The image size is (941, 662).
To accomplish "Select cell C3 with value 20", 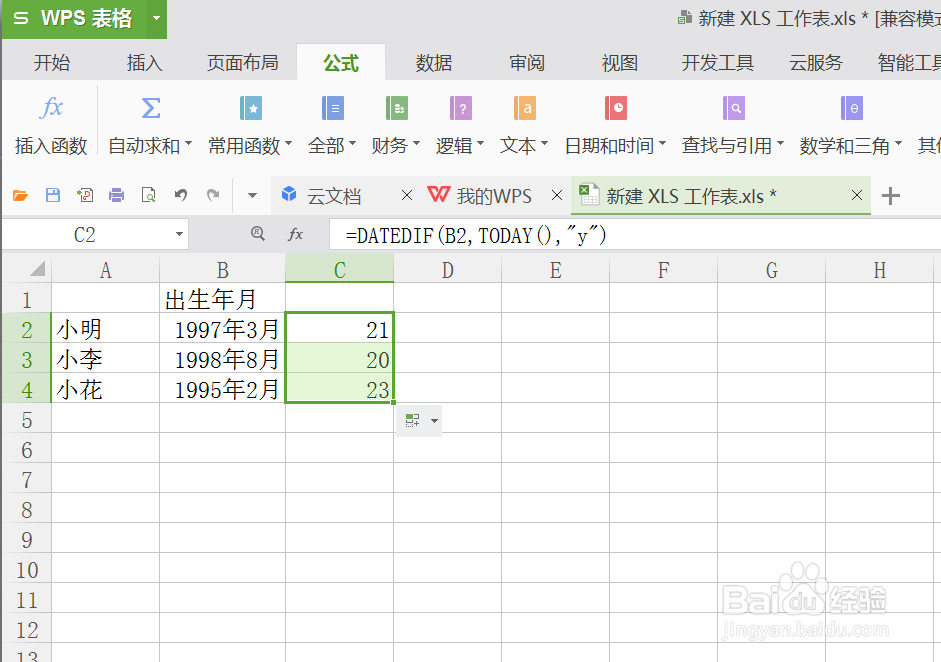I will tap(340, 359).
